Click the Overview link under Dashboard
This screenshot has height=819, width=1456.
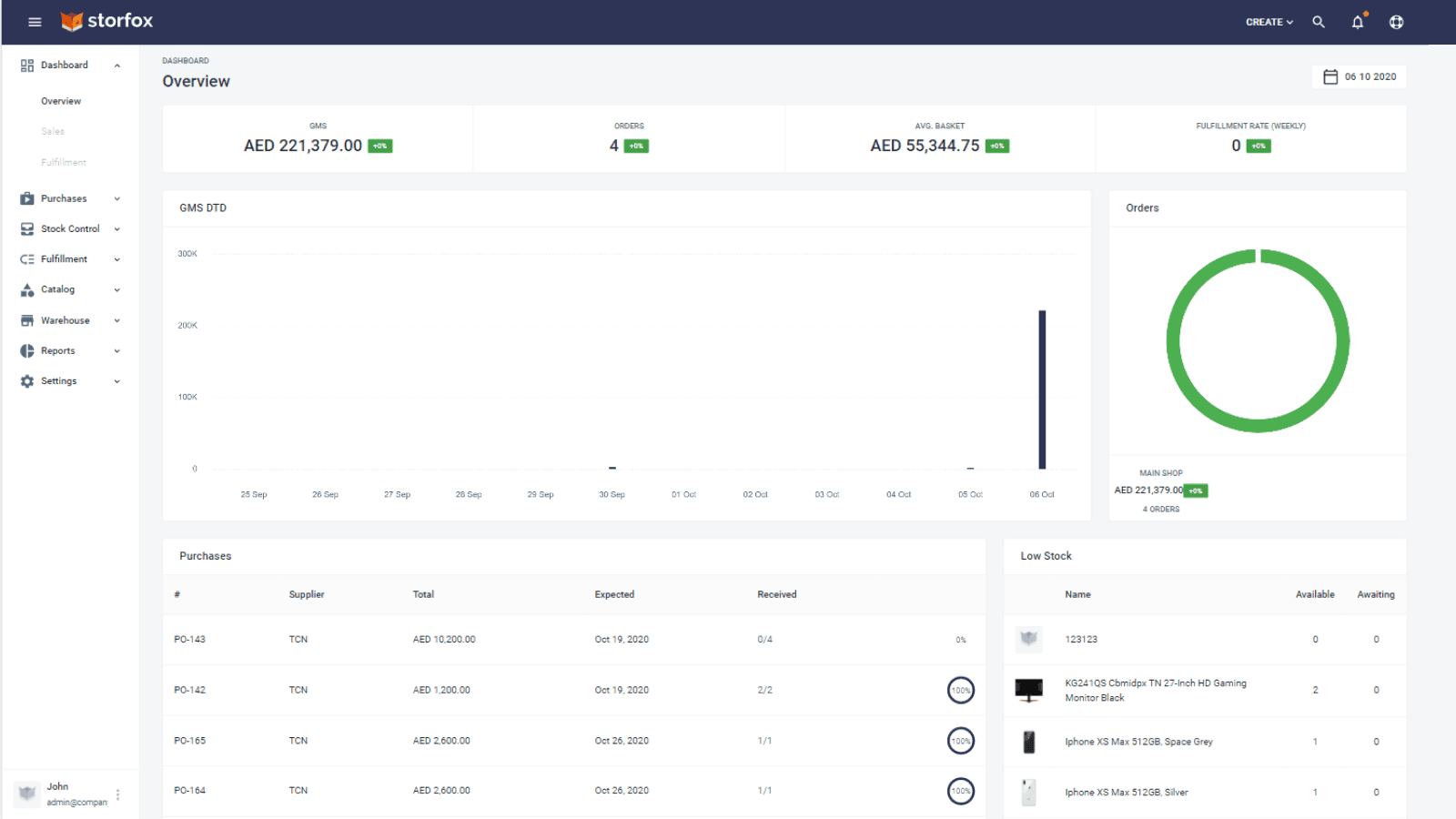tap(61, 100)
